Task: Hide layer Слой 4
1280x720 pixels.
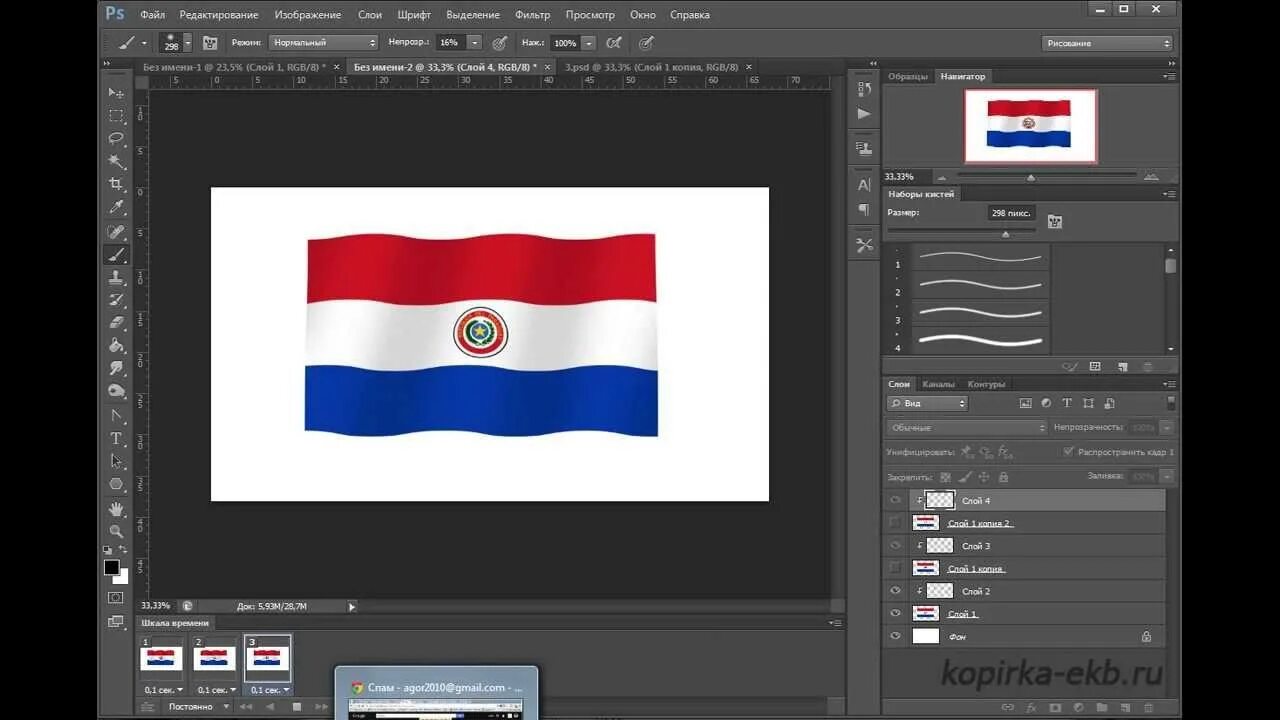Action: (895, 500)
